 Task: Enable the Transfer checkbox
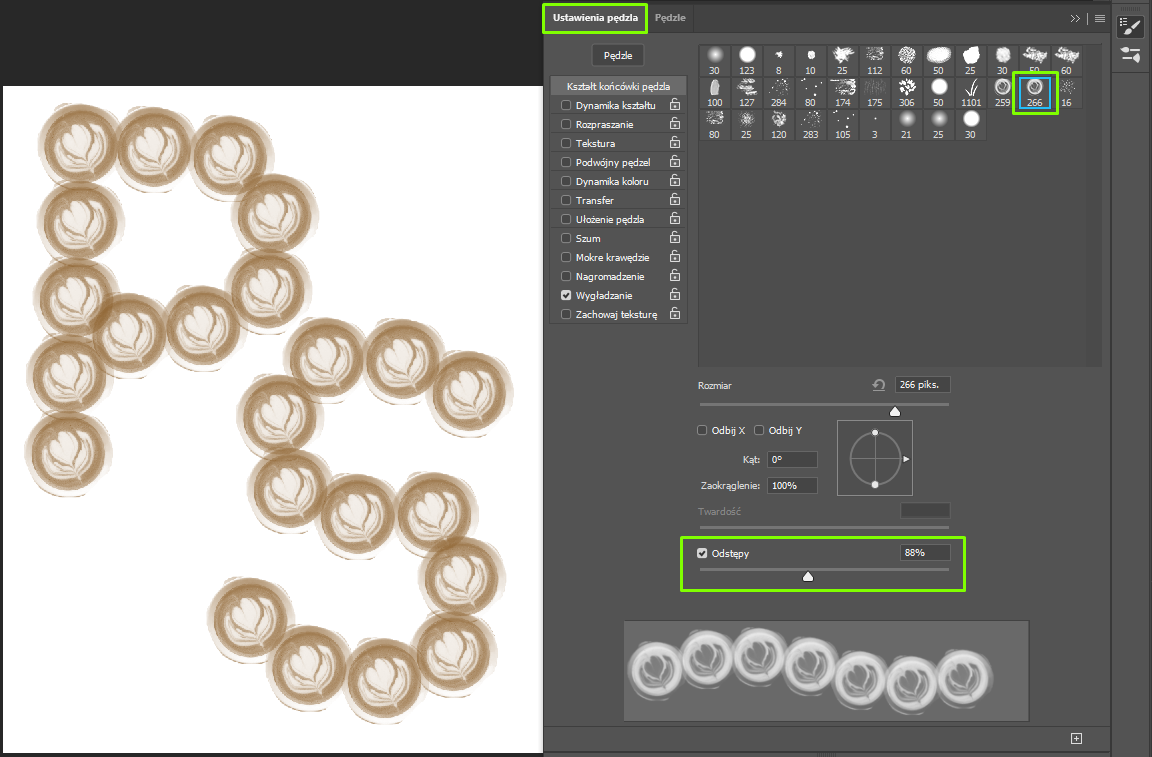tap(566, 200)
